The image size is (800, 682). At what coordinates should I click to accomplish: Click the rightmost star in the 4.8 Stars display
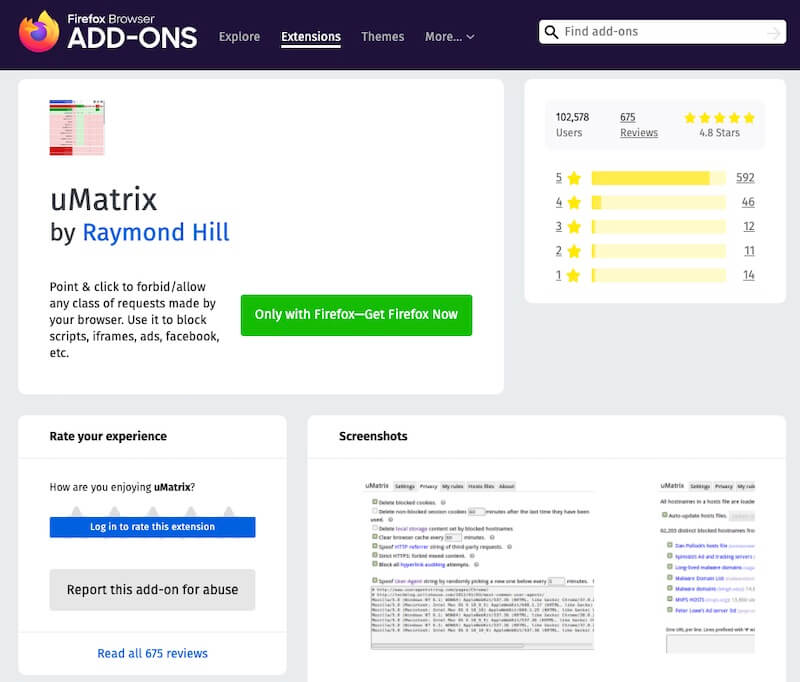point(748,116)
